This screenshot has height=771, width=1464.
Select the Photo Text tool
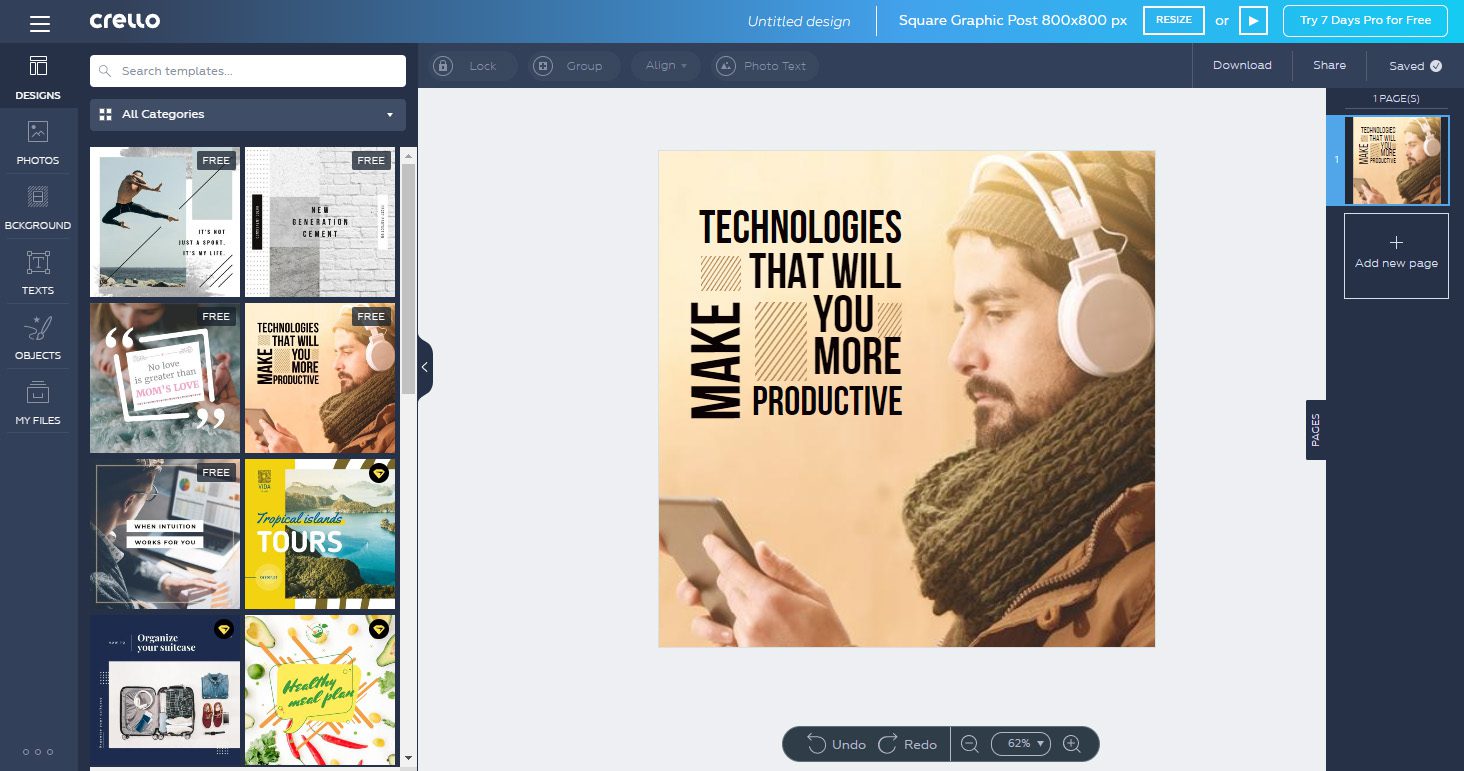point(764,65)
